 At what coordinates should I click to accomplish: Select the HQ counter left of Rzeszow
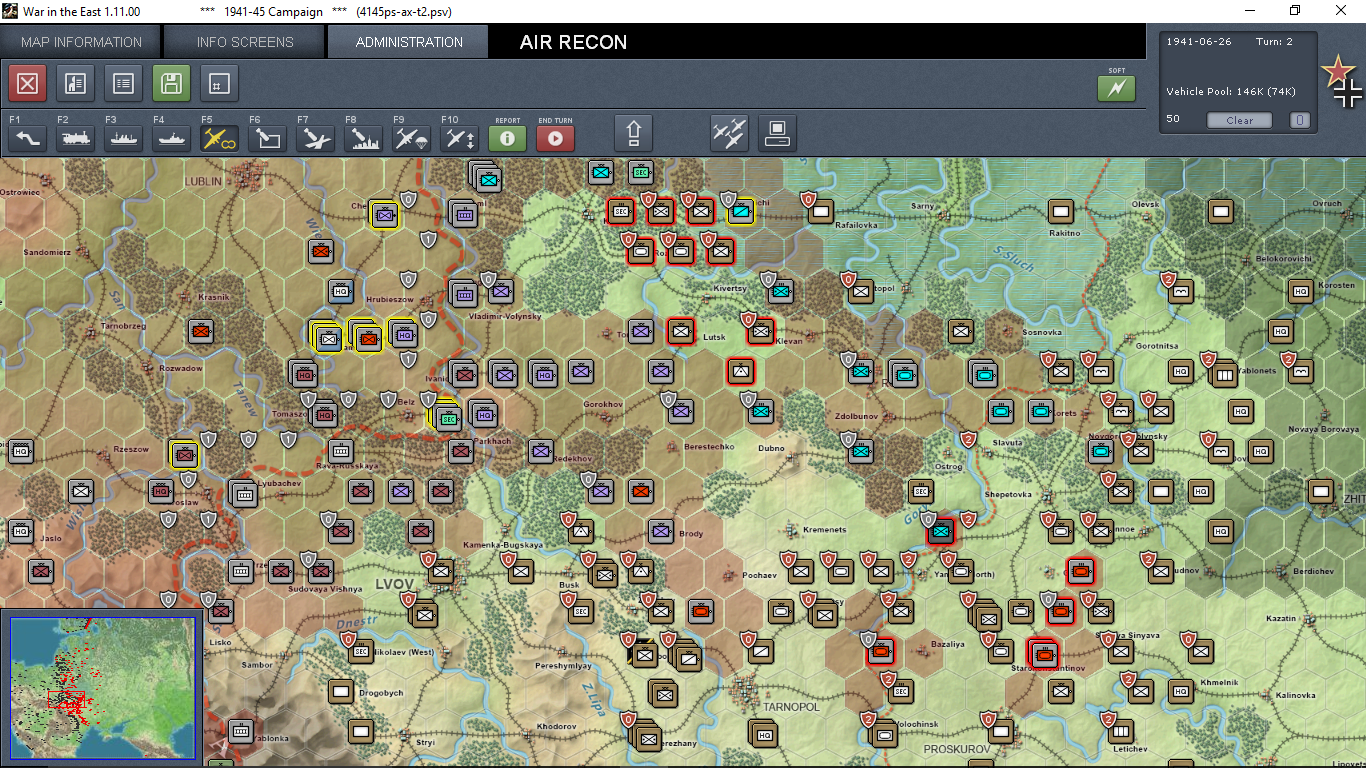(20, 451)
